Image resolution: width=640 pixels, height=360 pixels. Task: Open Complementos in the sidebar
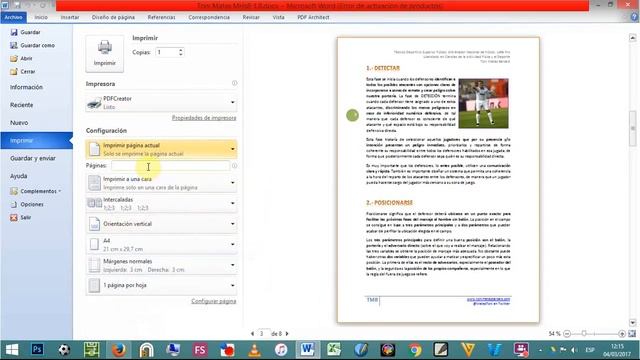coord(36,191)
